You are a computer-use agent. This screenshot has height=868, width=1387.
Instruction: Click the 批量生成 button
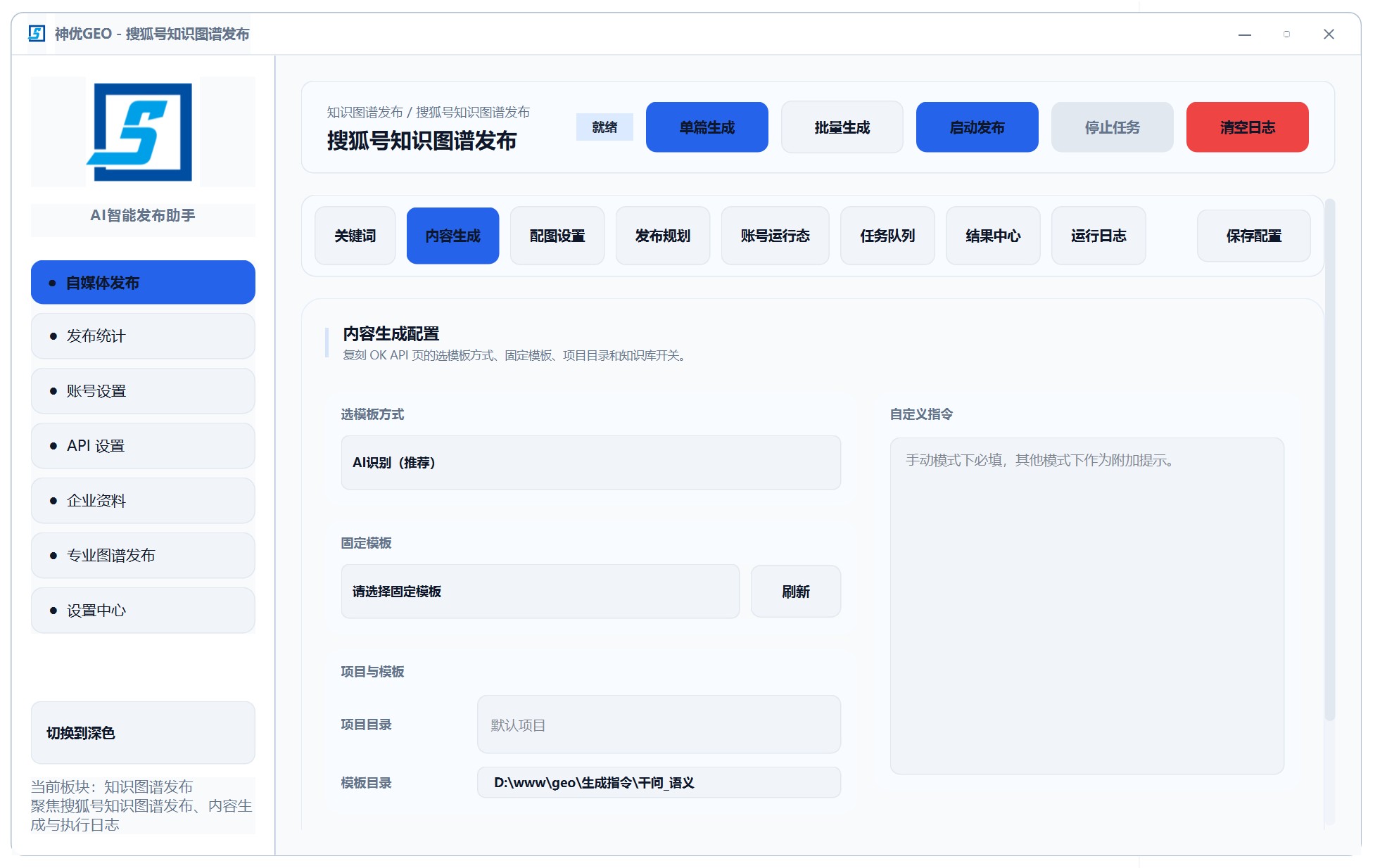pos(842,127)
